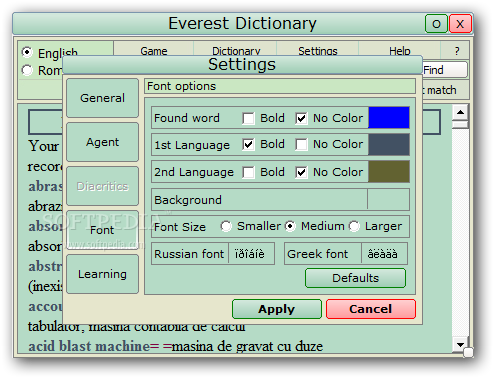Screen dimensions: 494x378
Task: Click the 1st Language label
Action: 192,145
